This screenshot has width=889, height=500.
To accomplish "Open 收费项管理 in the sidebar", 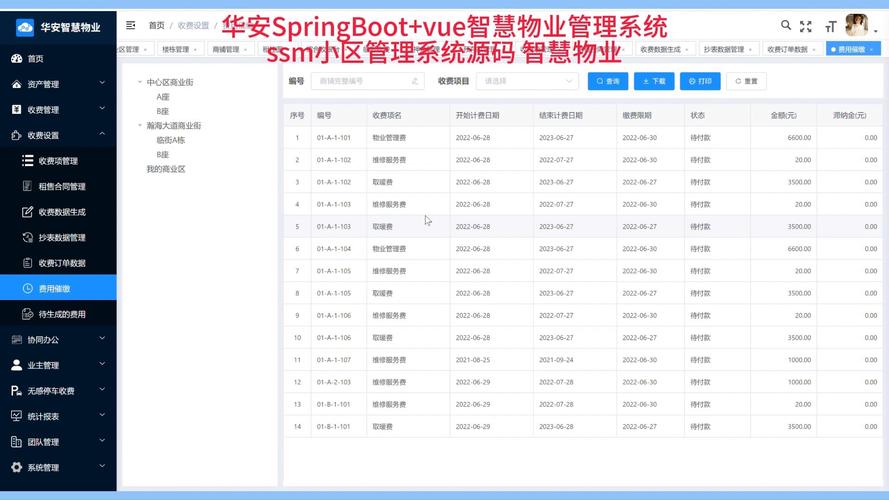I will tap(58, 161).
